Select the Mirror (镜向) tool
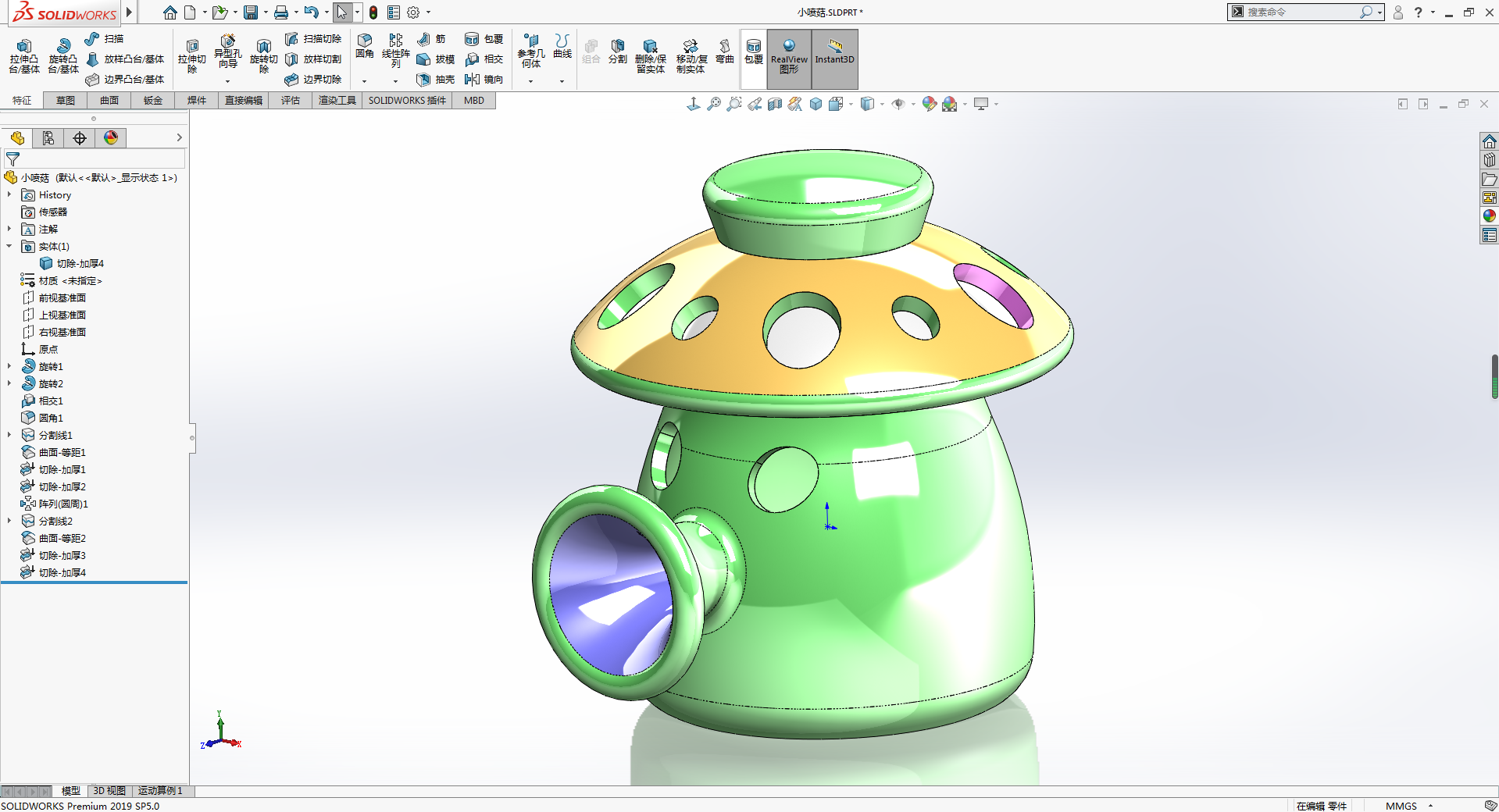The image size is (1499, 812). coord(484,80)
